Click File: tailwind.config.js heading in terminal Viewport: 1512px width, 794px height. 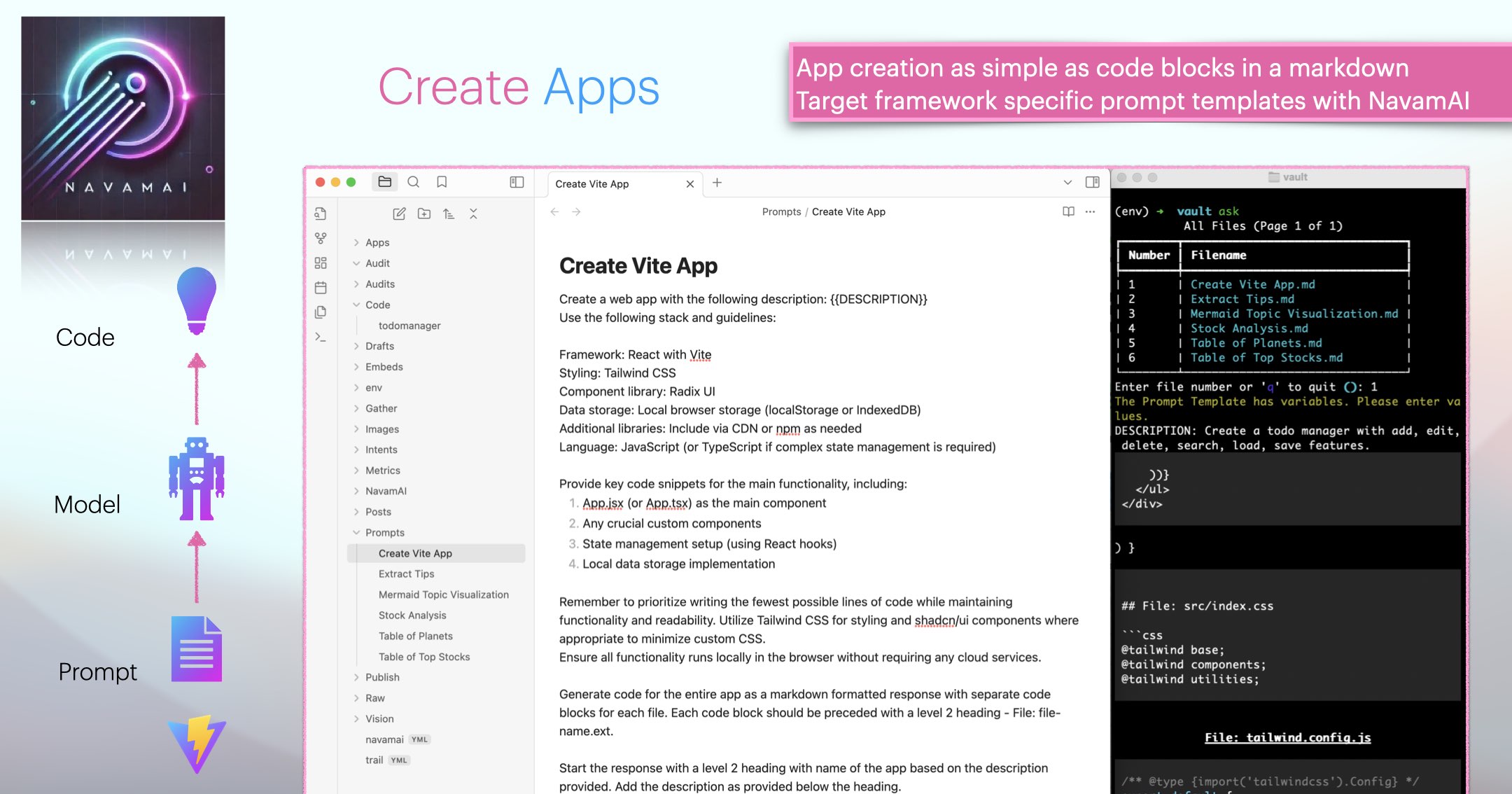1287,737
